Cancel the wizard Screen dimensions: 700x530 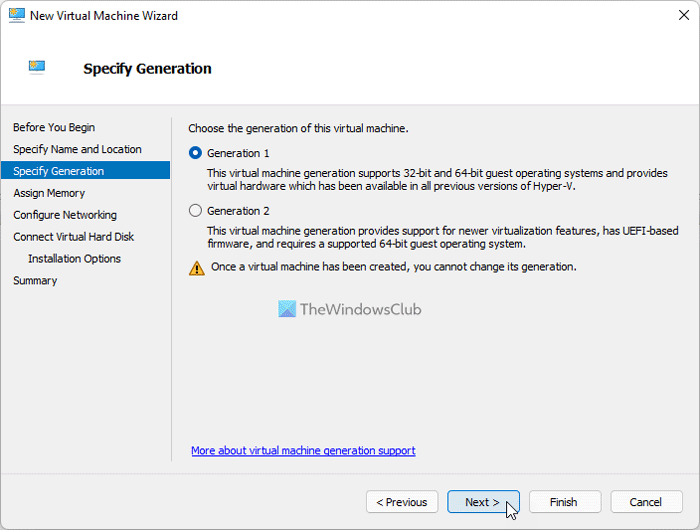646,502
